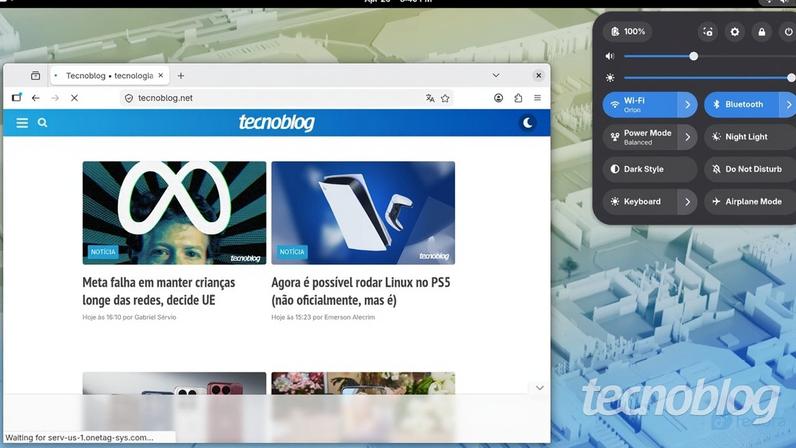Enable Do Not Disturb toggle
The height and width of the screenshot is (448, 796).
pos(750,169)
